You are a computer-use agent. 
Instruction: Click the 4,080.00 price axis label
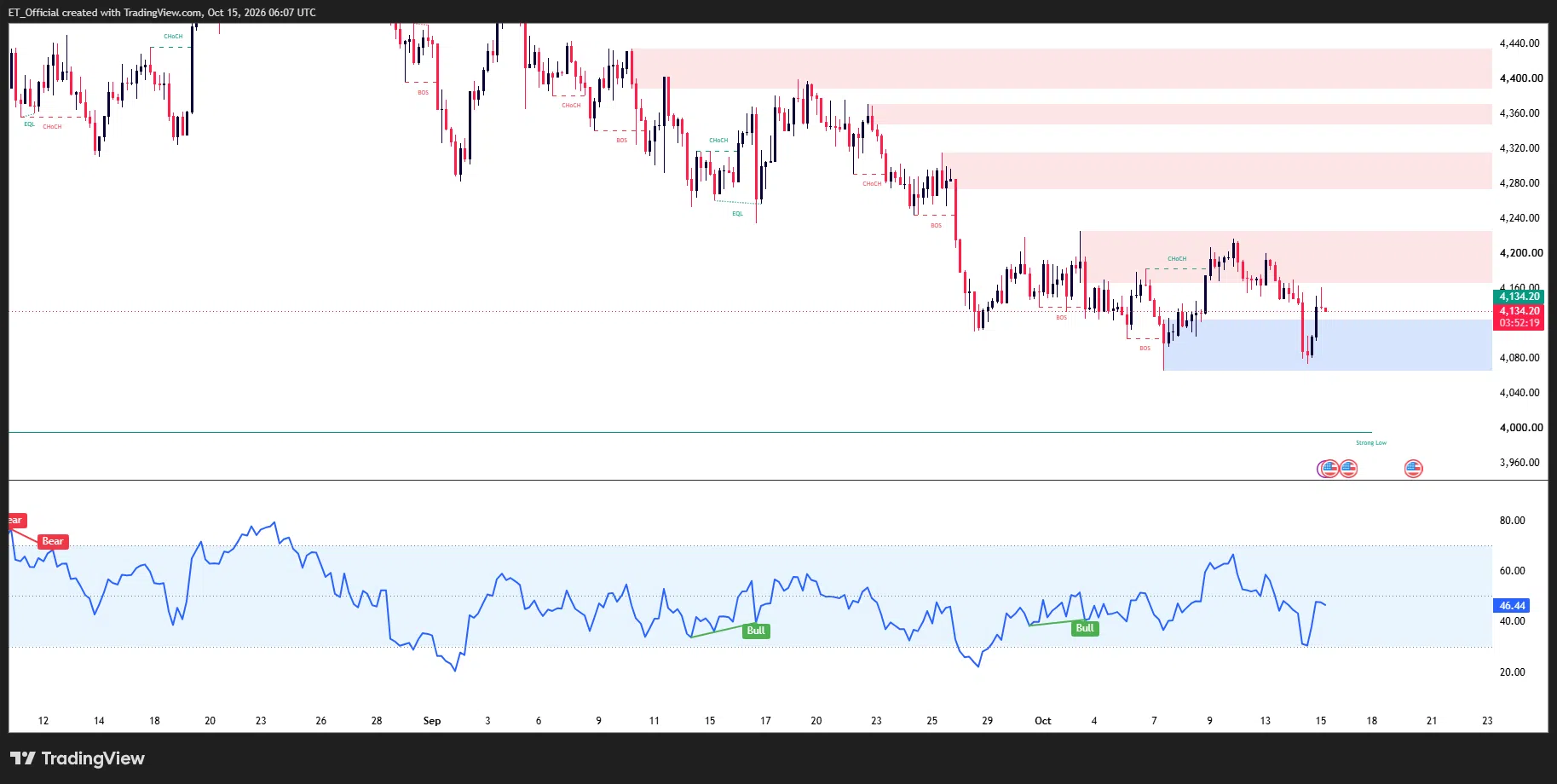[x=1520, y=358]
